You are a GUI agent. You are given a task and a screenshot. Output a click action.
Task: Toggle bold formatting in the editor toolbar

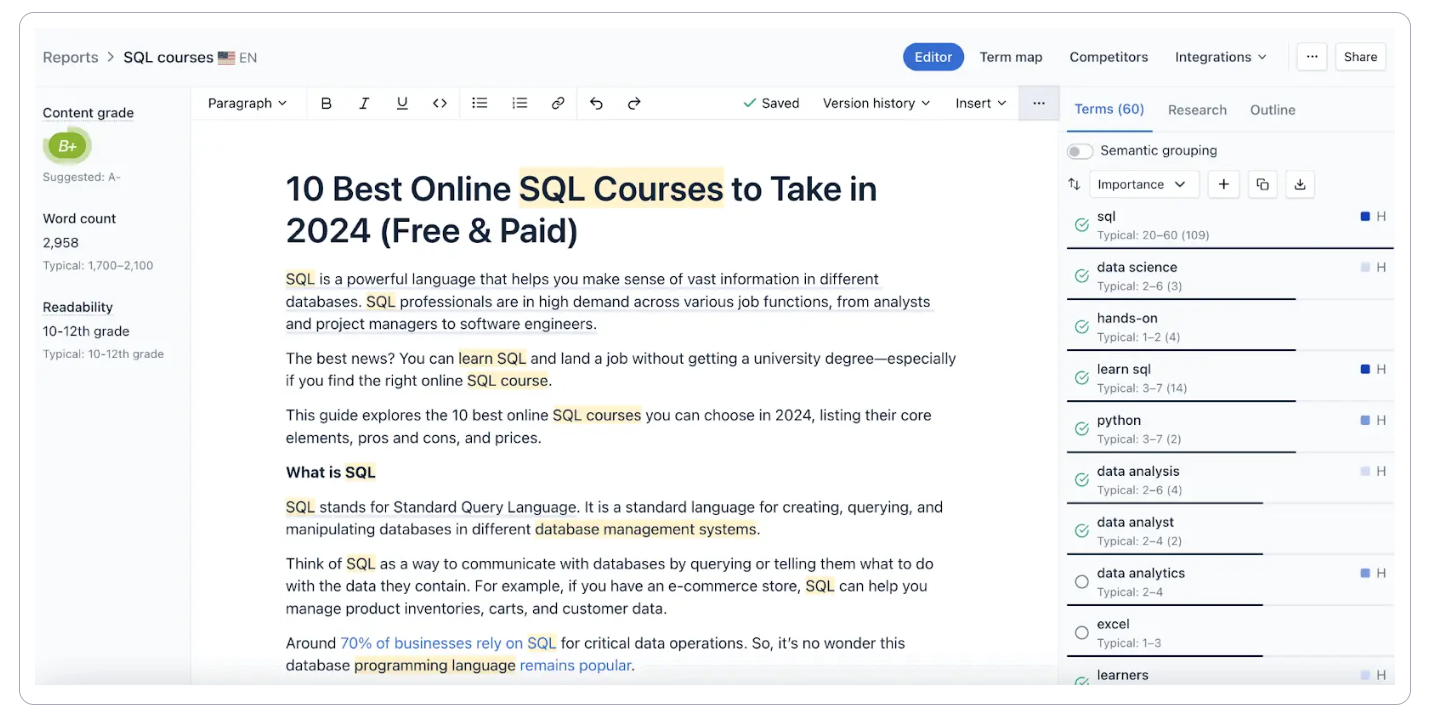[326, 103]
